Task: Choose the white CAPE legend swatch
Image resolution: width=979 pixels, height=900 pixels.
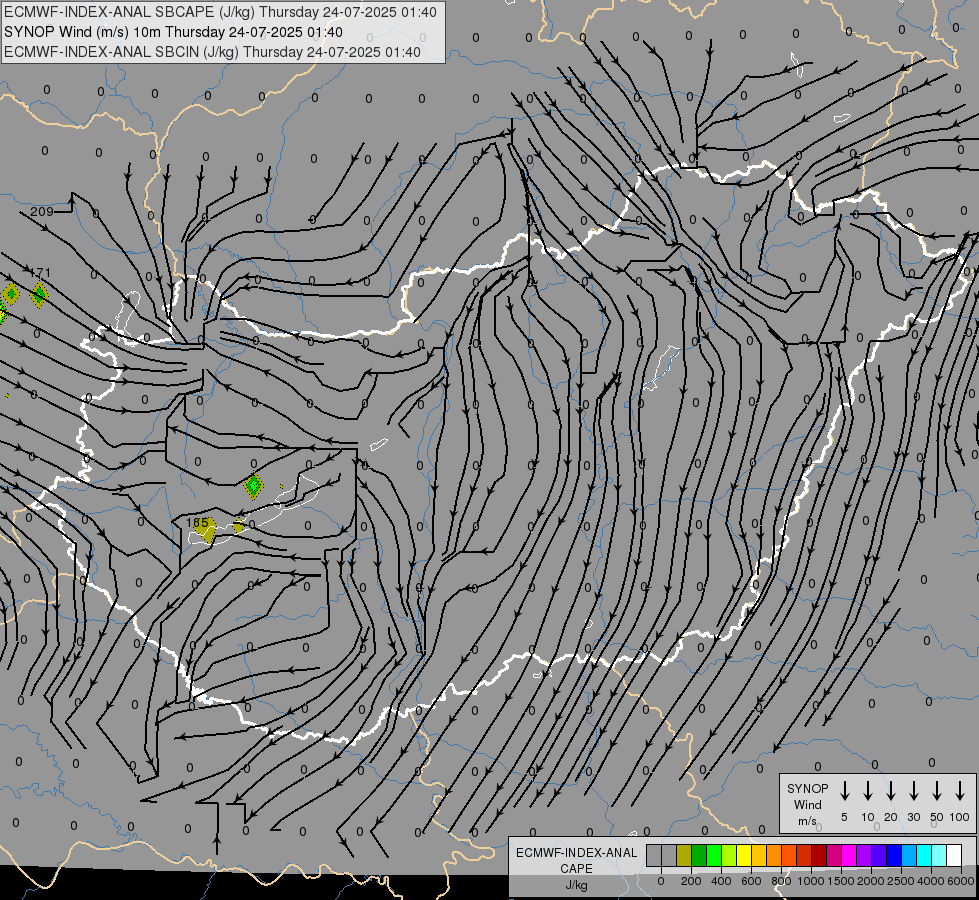Action: (953, 855)
